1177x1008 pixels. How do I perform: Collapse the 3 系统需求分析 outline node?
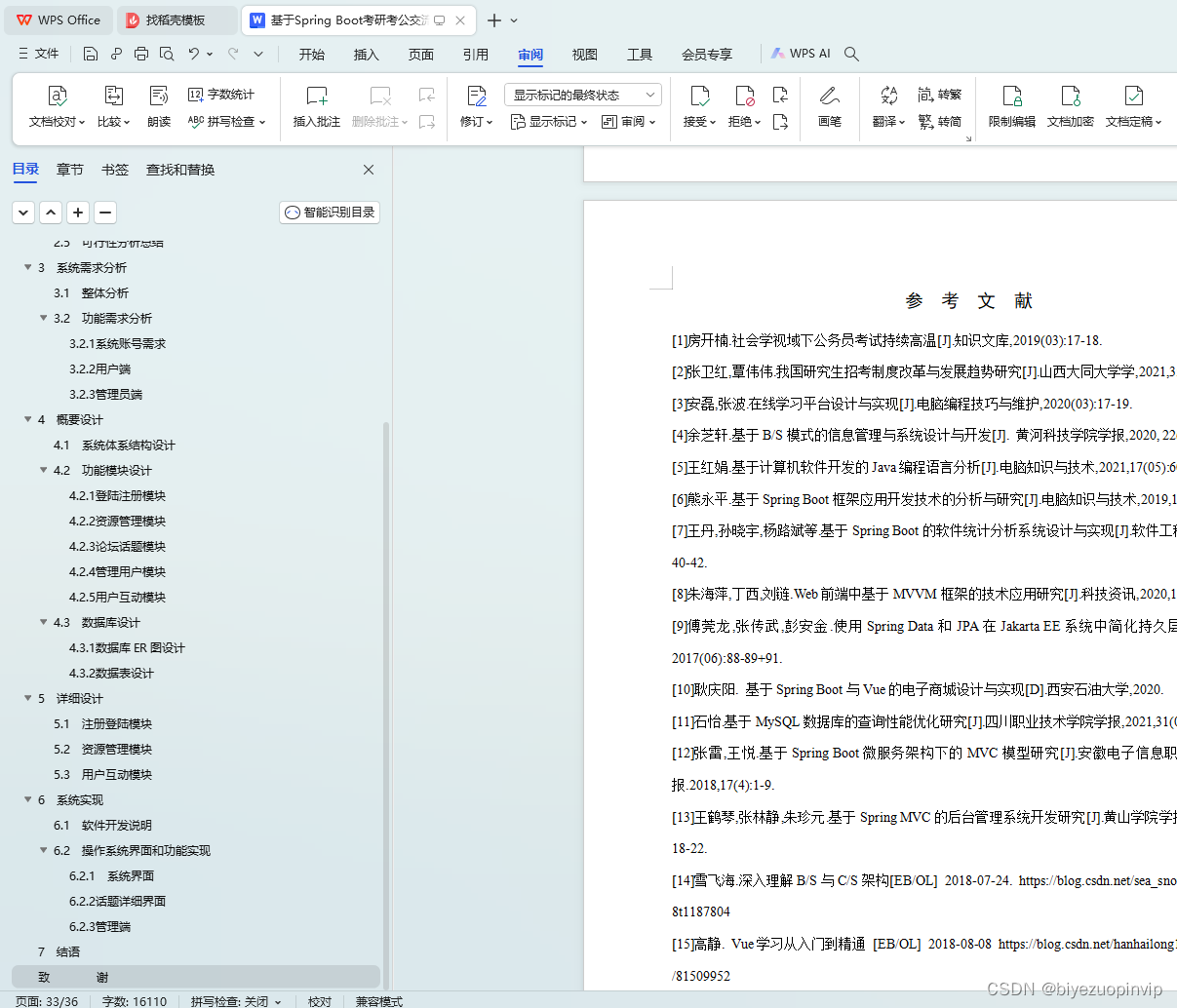(x=28, y=267)
